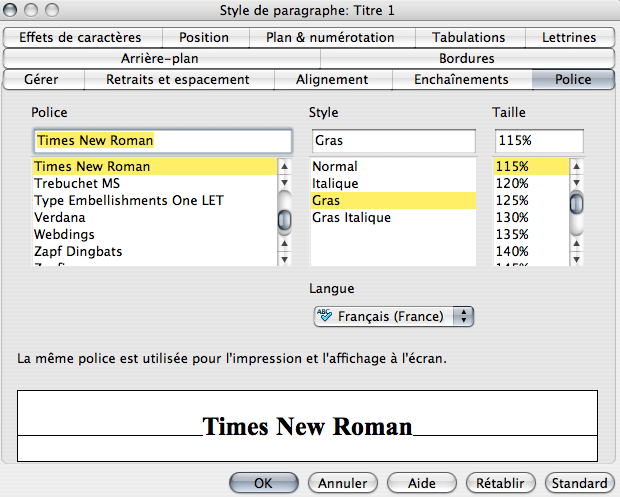Click the Style input field

point(394,141)
